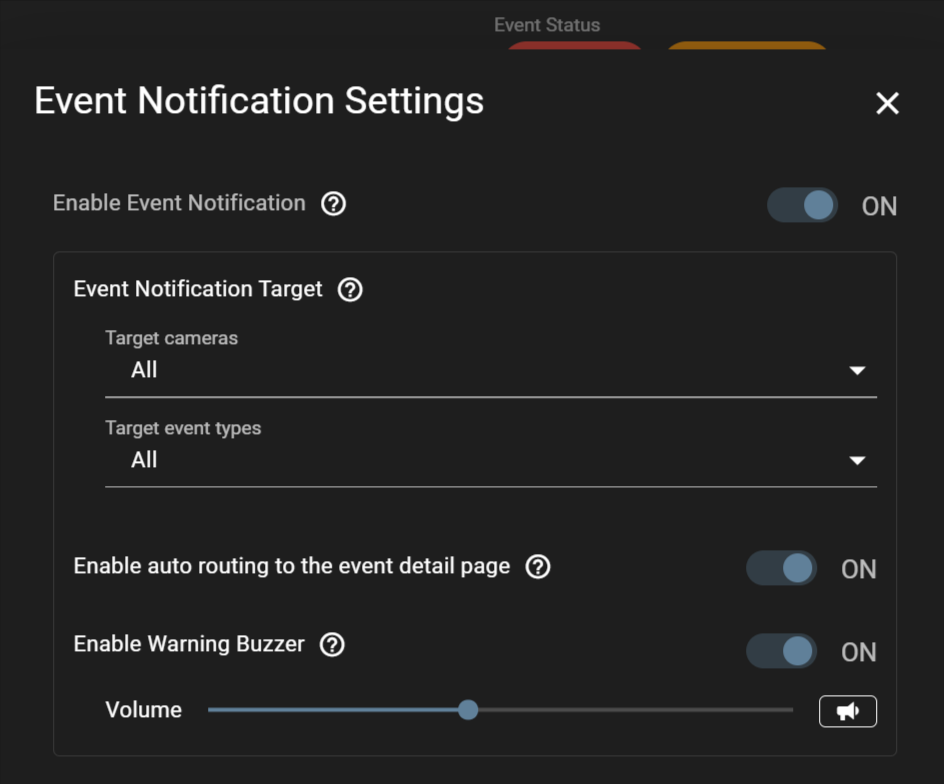Click the ON label beside Warning Buzzer
Image resolution: width=944 pixels, height=784 pixels.
[858, 653]
